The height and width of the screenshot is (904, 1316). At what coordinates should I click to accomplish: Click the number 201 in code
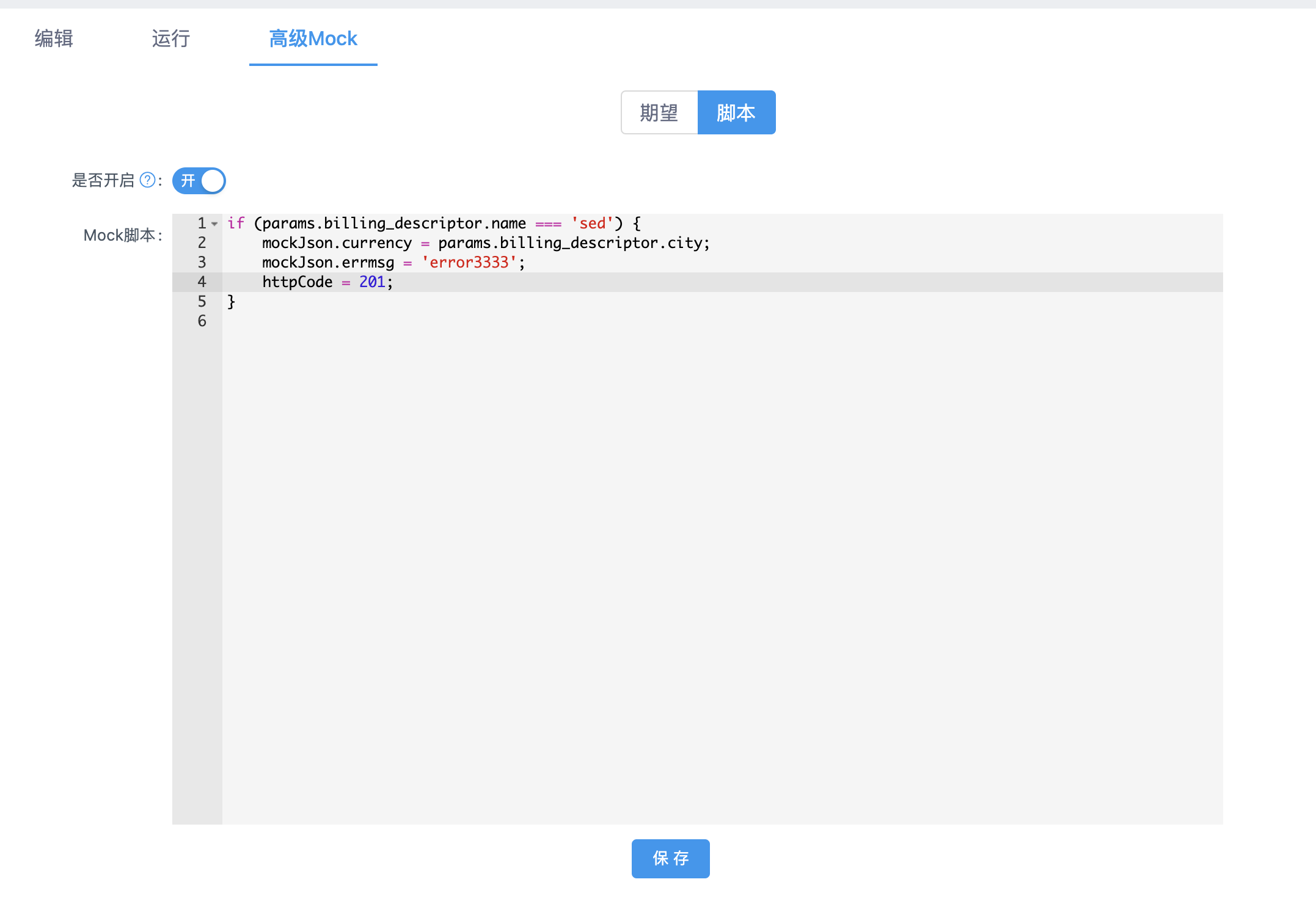click(372, 282)
